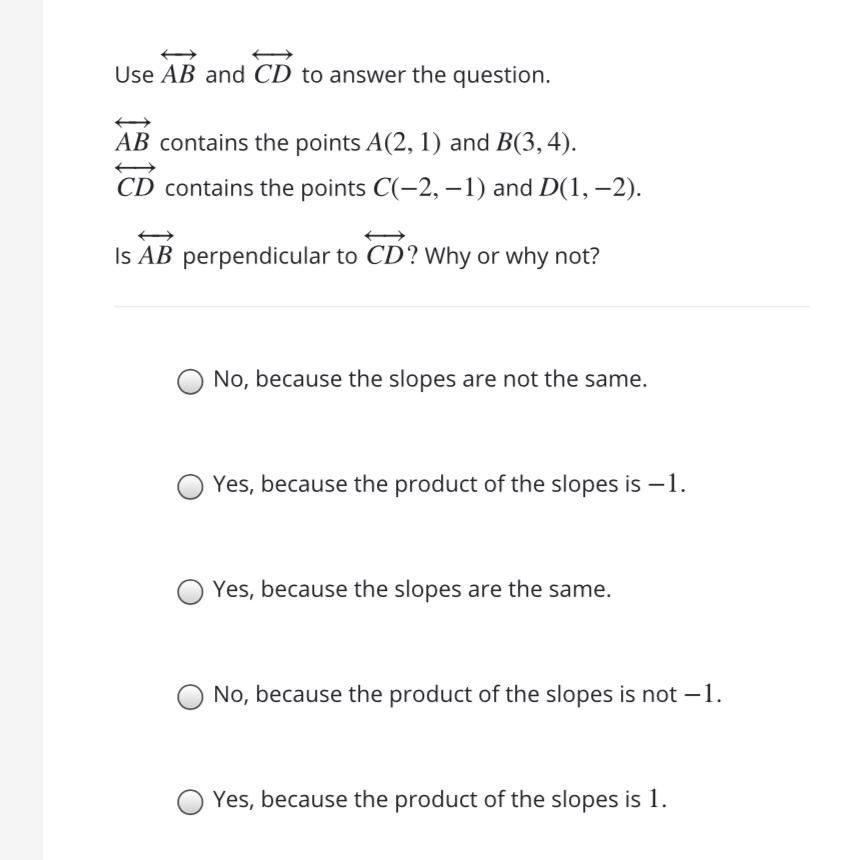
Task: Click answer text 'Yes, because the slopes are the same.'
Action: [411, 590]
